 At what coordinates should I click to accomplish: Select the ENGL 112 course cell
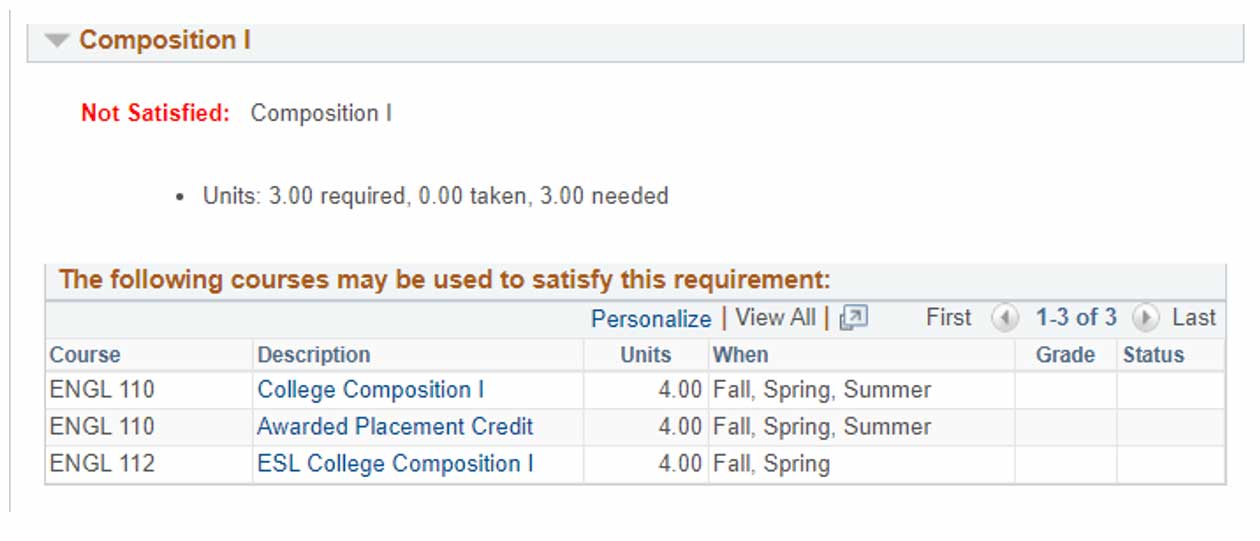[x=102, y=464]
